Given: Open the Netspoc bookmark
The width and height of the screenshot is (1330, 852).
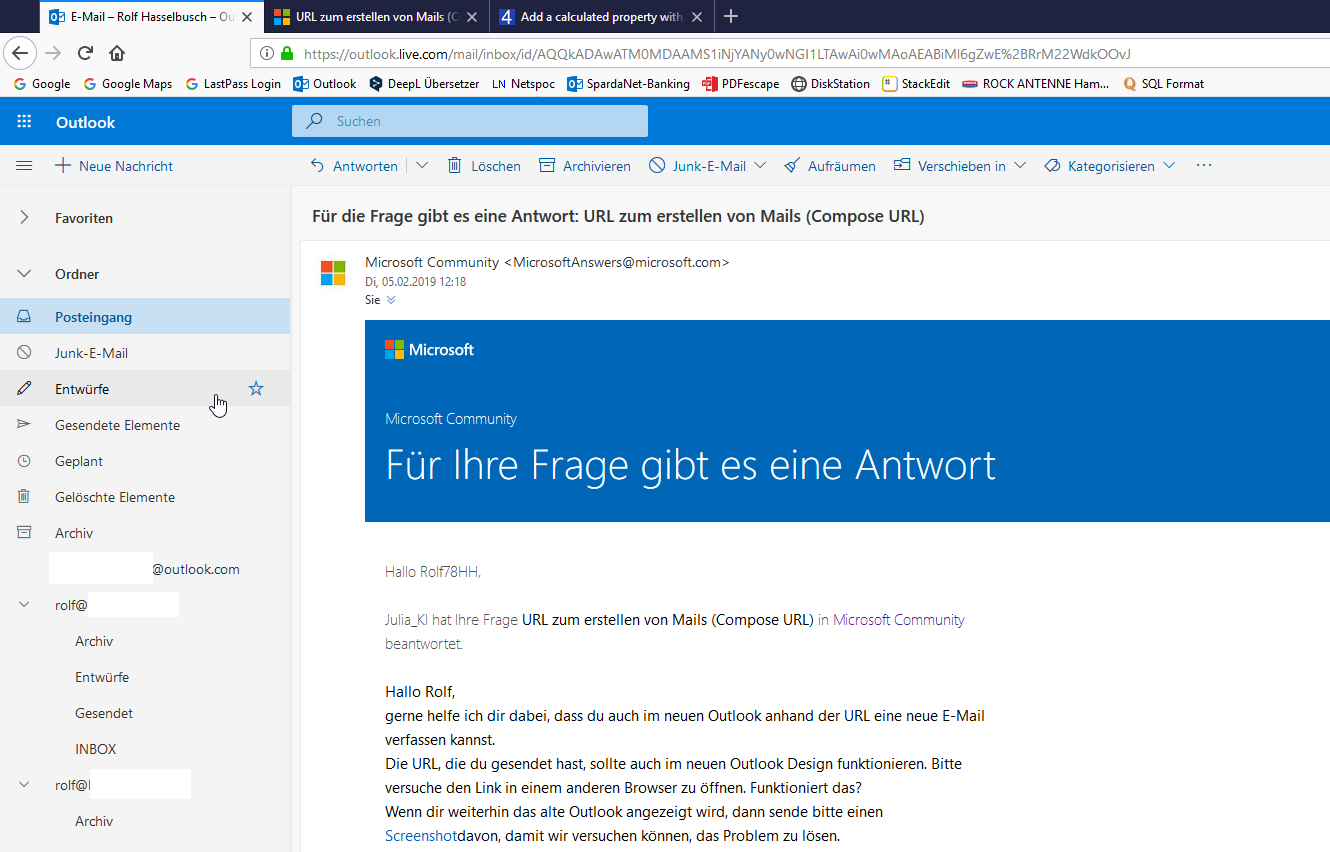Looking at the screenshot, I should [523, 84].
